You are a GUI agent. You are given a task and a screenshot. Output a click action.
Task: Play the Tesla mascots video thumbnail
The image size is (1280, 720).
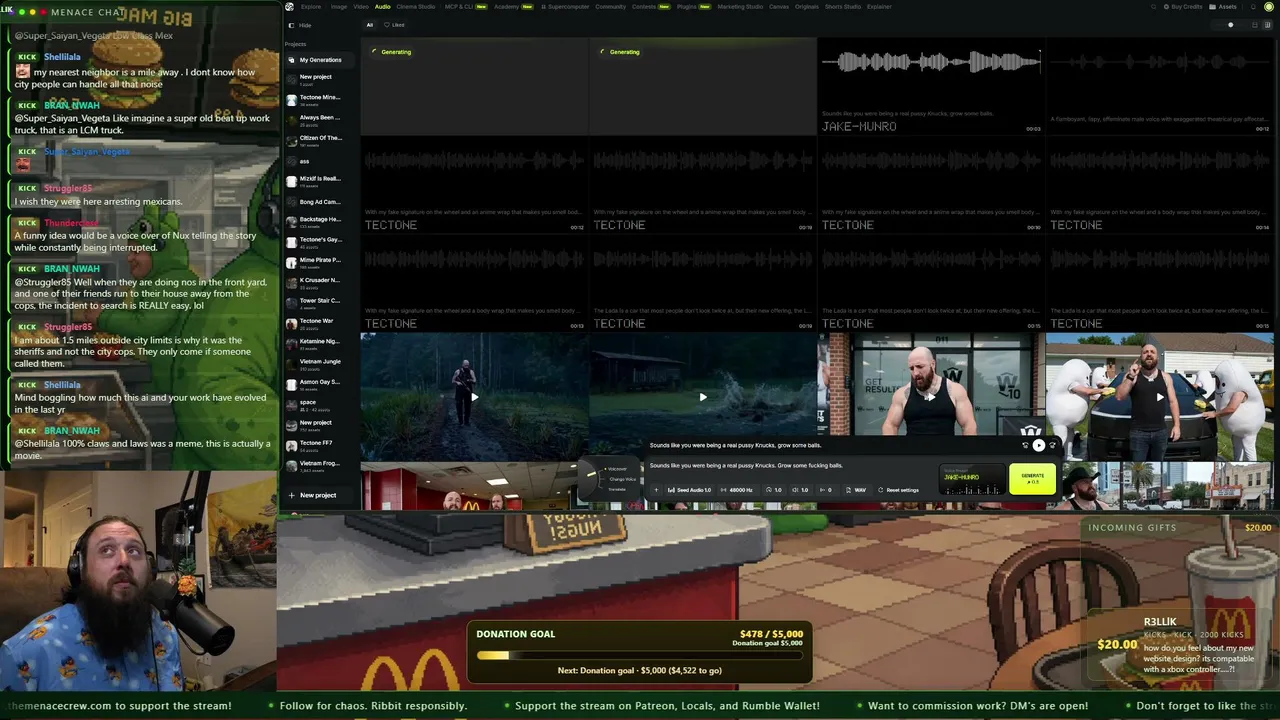[x=1160, y=396]
